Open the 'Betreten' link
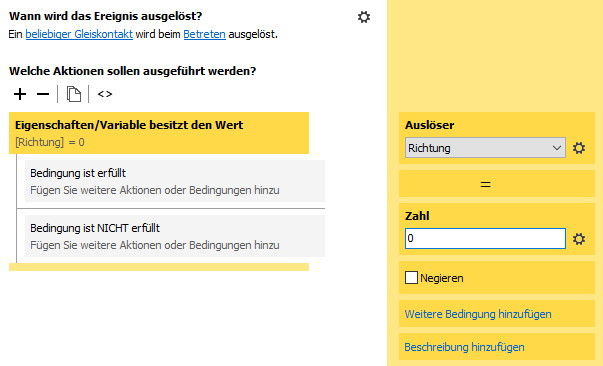The height and width of the screenshot is (366, 603). [x=204, y=34]
